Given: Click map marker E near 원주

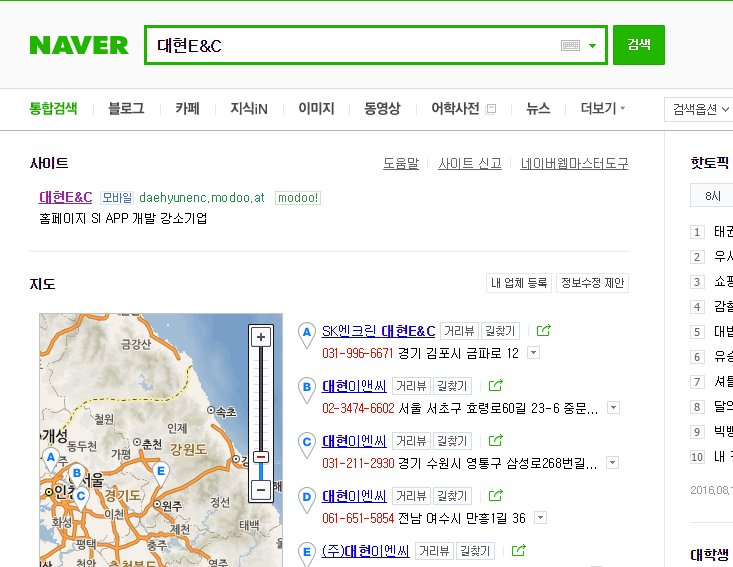Looking at the screenshot, I should click(x=160, y=474).
